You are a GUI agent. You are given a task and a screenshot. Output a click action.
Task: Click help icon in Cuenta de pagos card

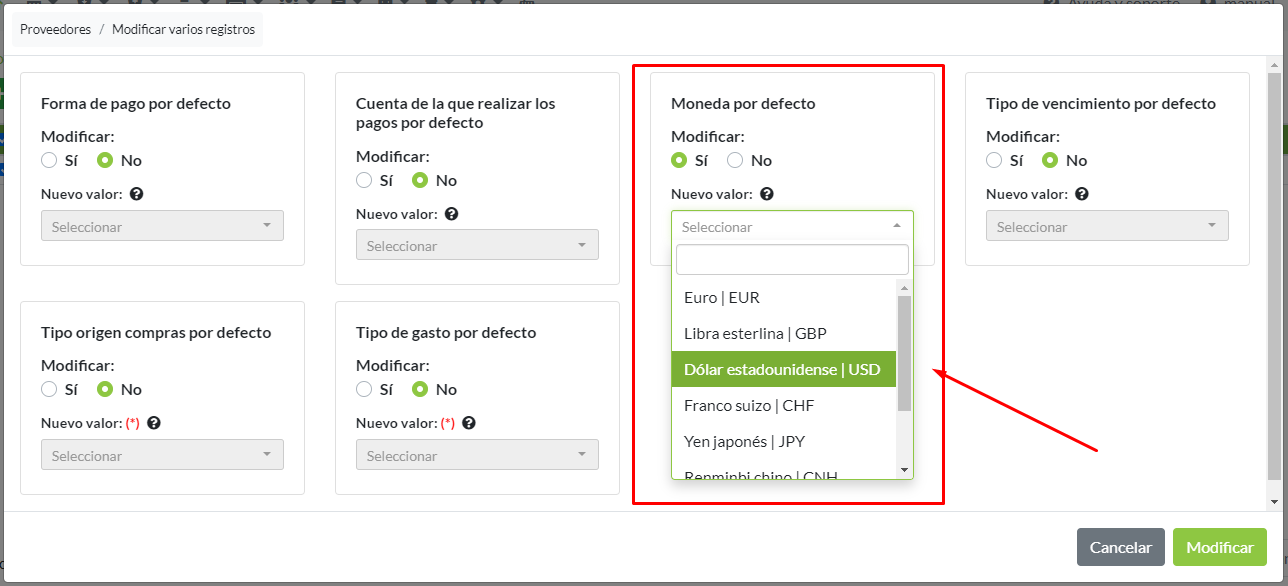pyautogui.click(x=452, y=214)
